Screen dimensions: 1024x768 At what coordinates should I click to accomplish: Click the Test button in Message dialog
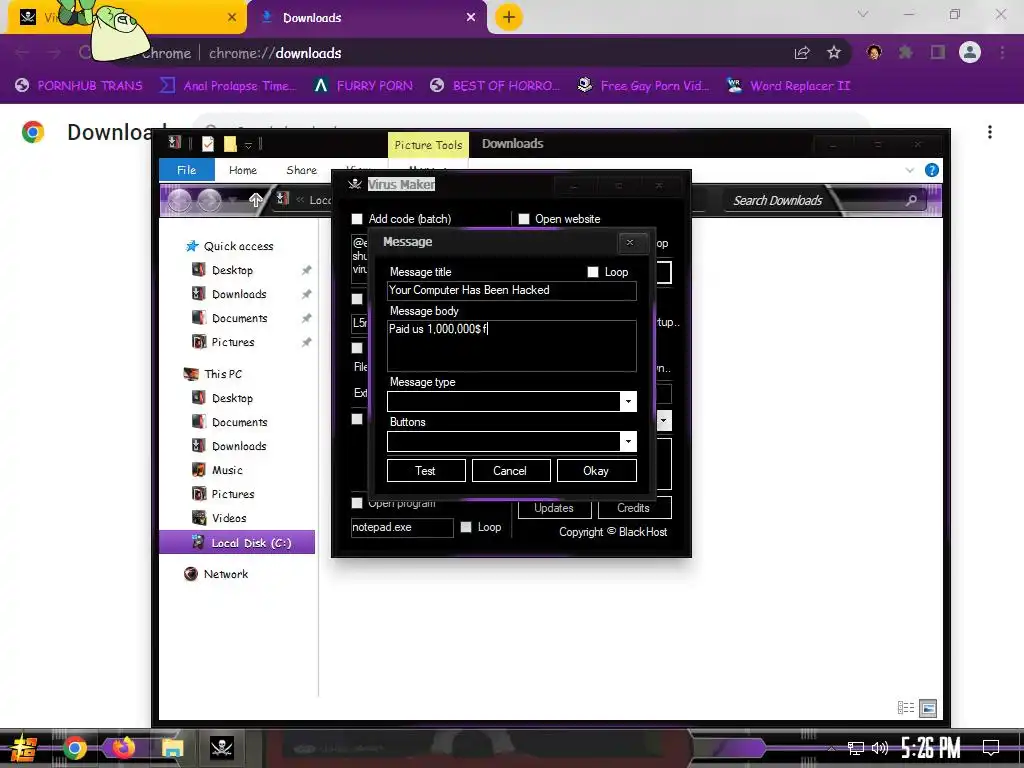click(x=426, y=470)
